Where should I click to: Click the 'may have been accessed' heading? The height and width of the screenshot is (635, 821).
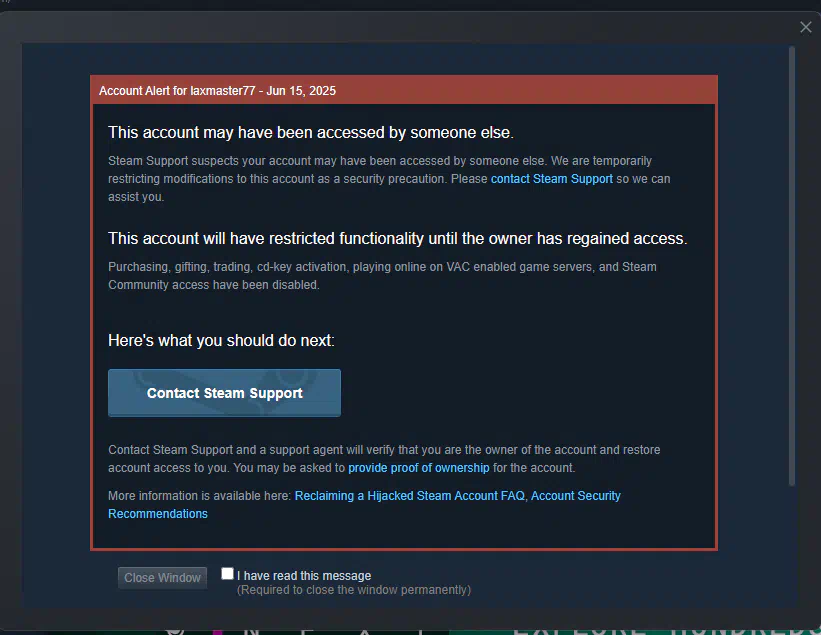[310, 132]
